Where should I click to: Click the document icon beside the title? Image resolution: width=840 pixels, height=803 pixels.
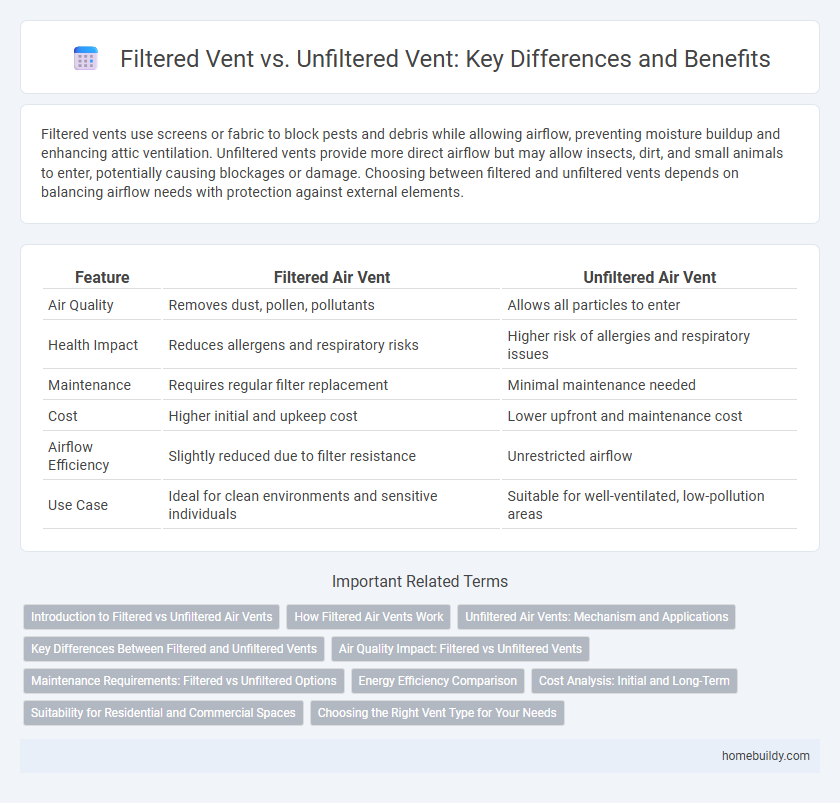point(87,59)
